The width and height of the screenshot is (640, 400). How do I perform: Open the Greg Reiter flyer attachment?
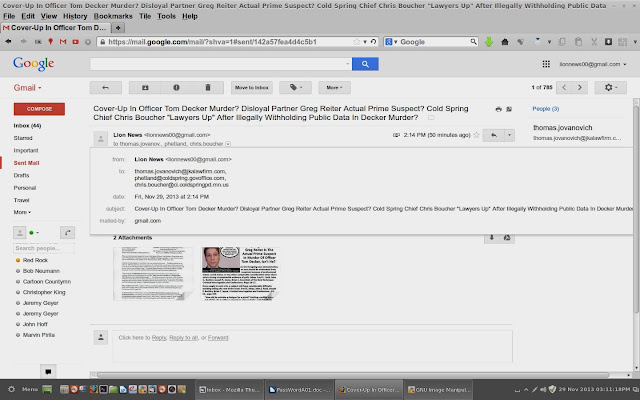[x=241, y=273]
